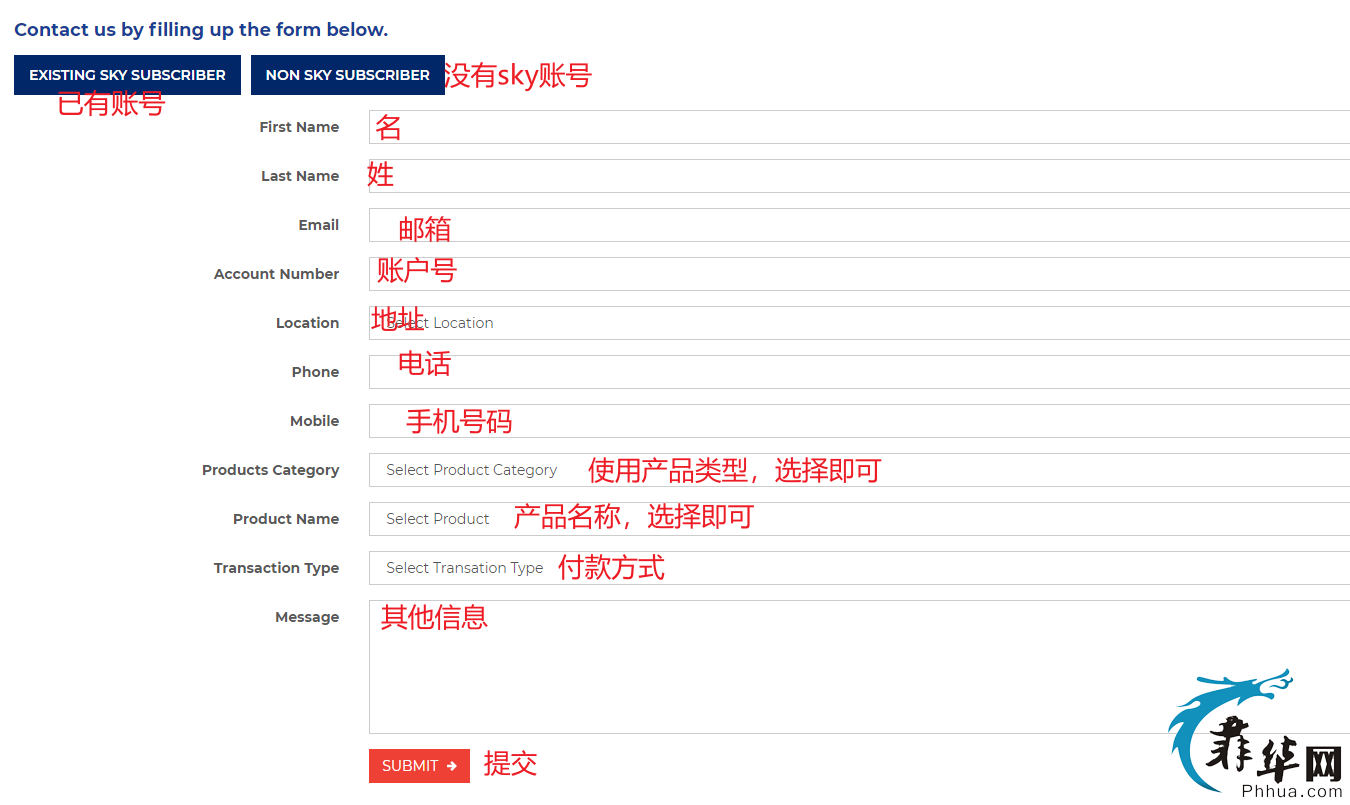Click the First Name label

[299, 127]
